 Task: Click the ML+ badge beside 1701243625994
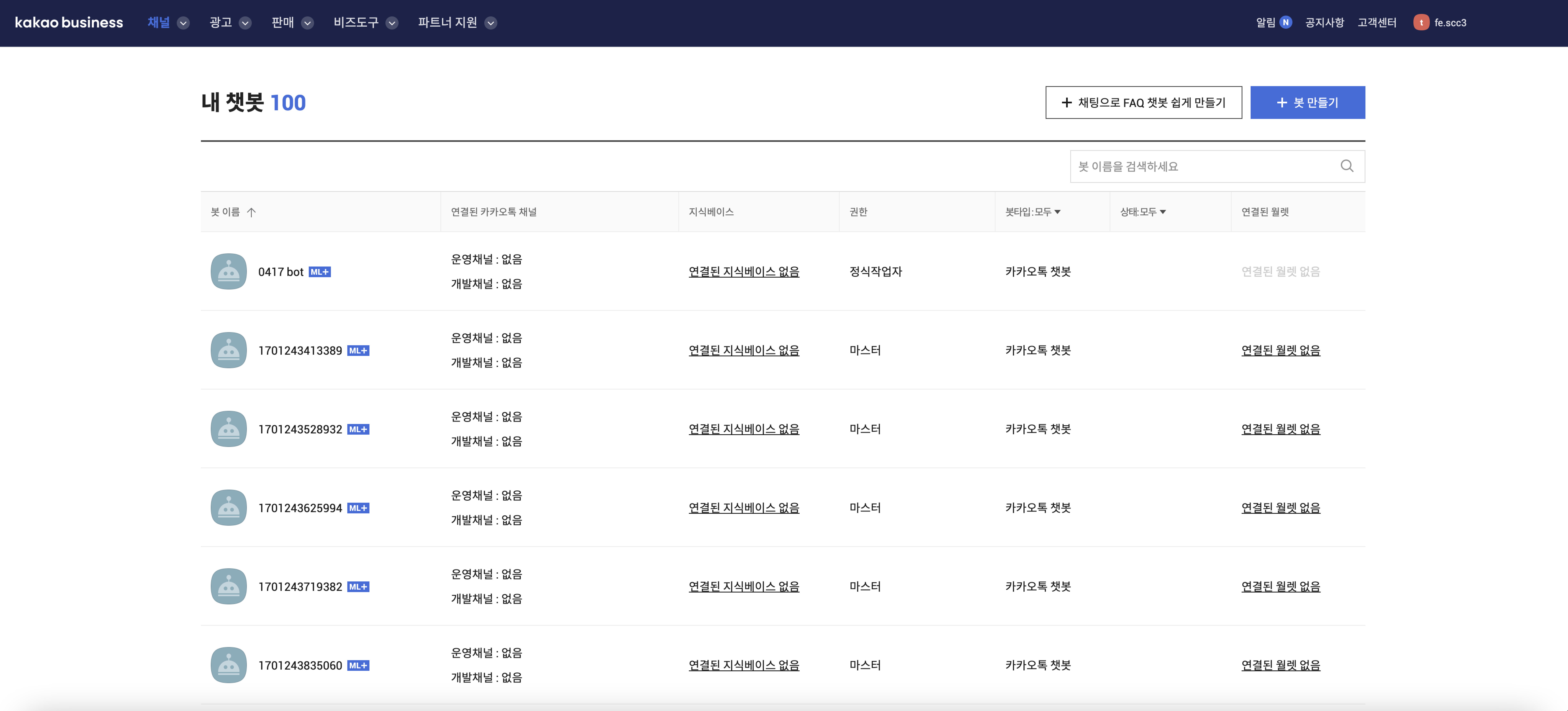359,508
